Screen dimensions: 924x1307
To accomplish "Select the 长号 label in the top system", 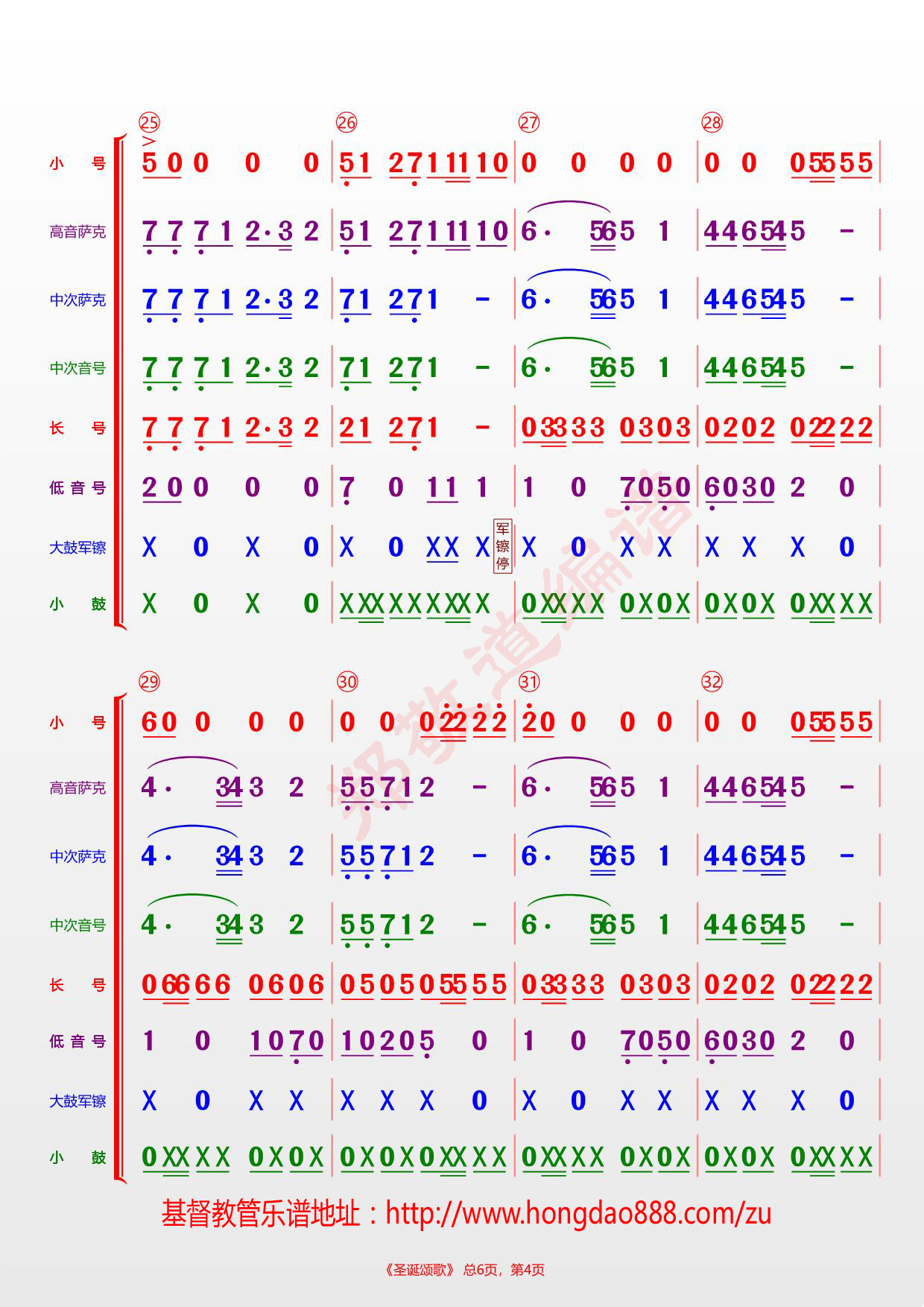I will click(x=77, y=428).
